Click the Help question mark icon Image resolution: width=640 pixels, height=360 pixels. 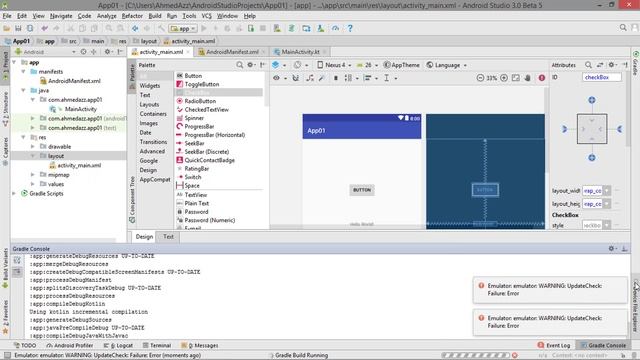(350, 28)
